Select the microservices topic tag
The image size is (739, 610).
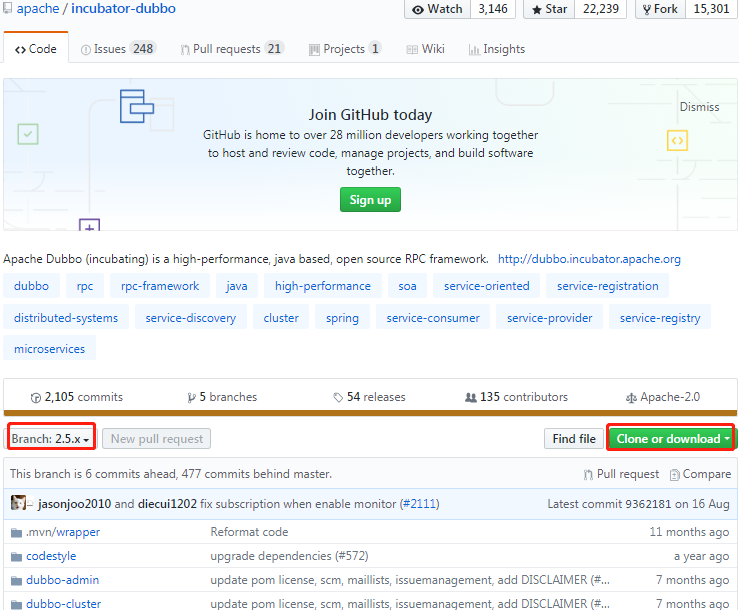click(49, 349)
